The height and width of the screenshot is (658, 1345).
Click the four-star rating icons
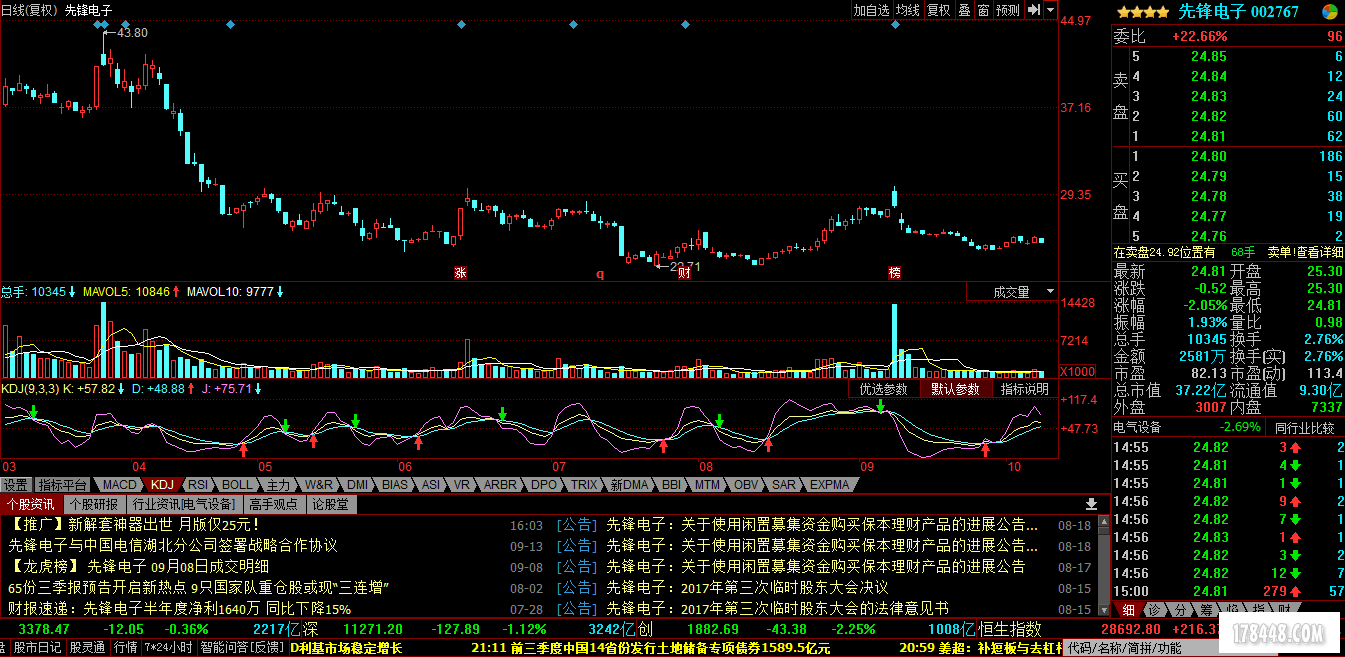coord(1144,12)
